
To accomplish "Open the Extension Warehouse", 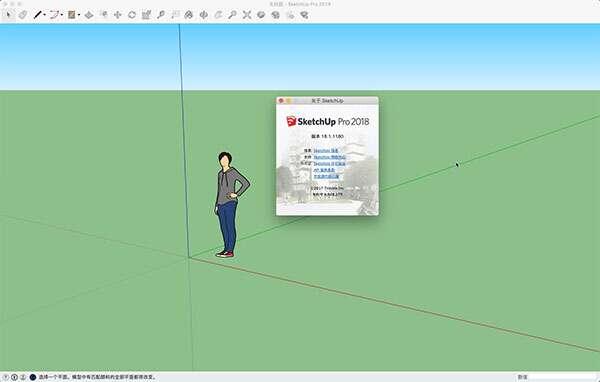I will pyautogui.click(x=276, y=15).
